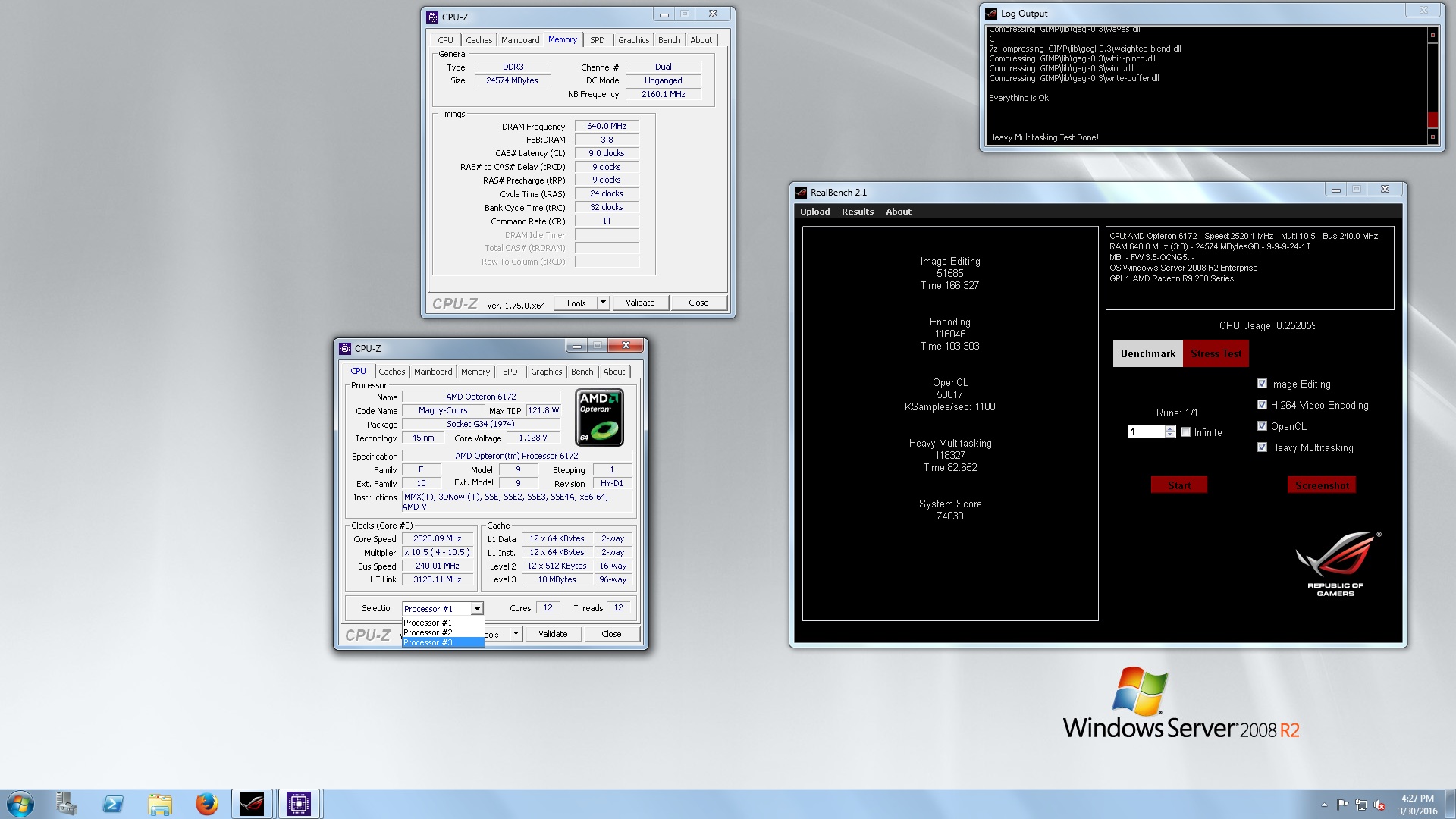
Task: Select Processor #3 in the list
Action: (443, 642)
